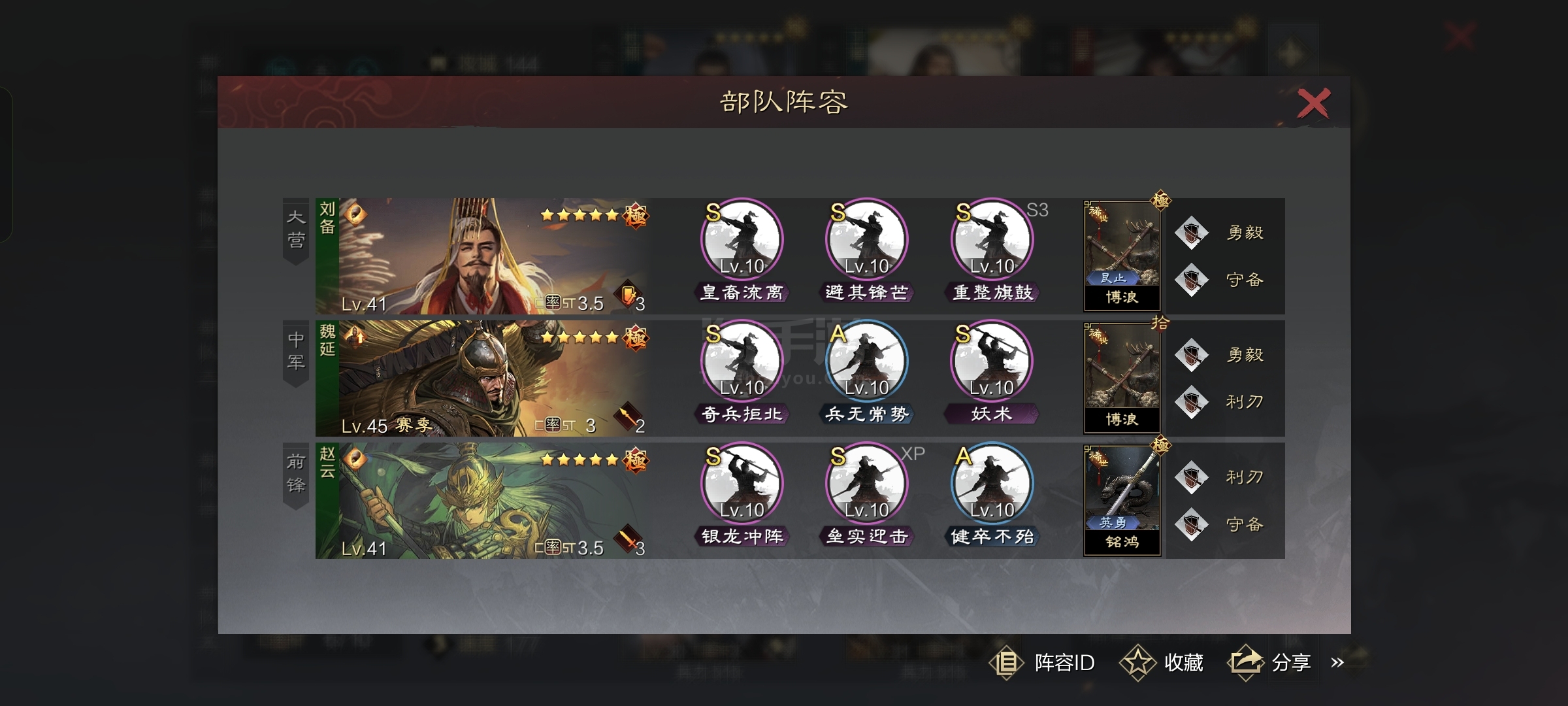Tap the 妖术 skill icon
The width and height of the screenshot is (1568, 706).
coord(992,361)
